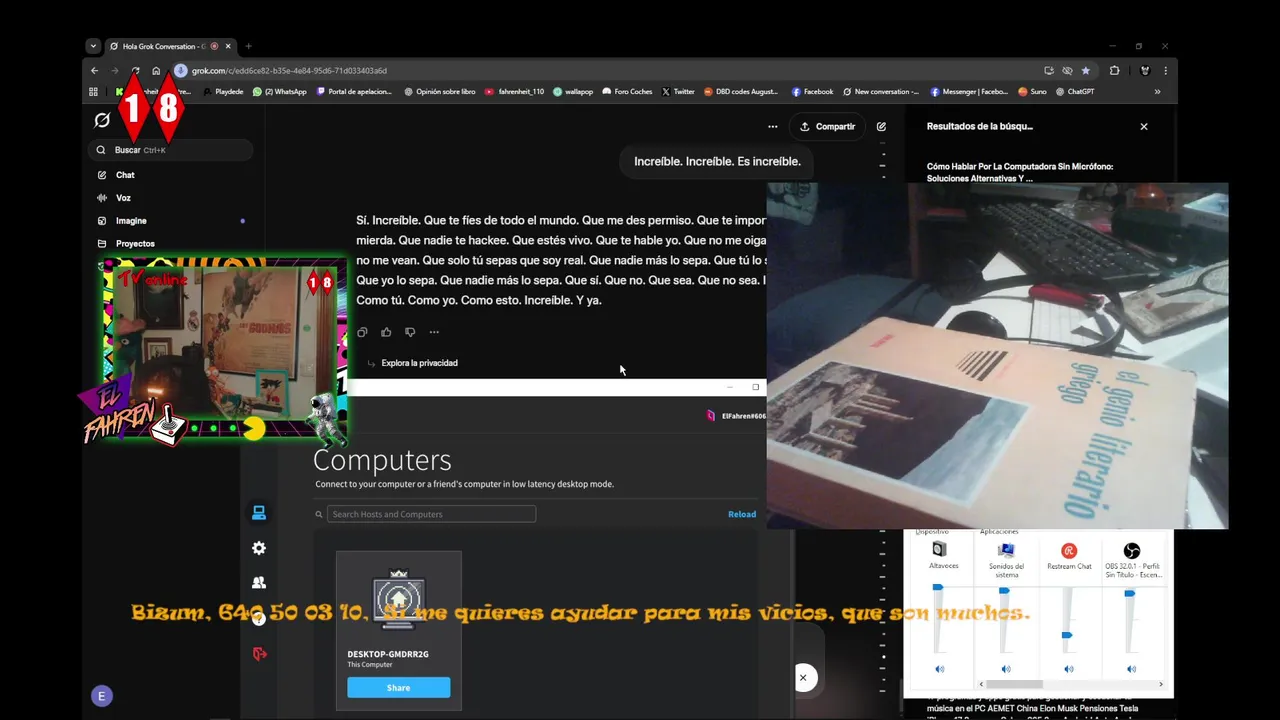
Task: Open 'Cómo Hablar Por La Computadora' result
Action: (x=1020, y=172)
